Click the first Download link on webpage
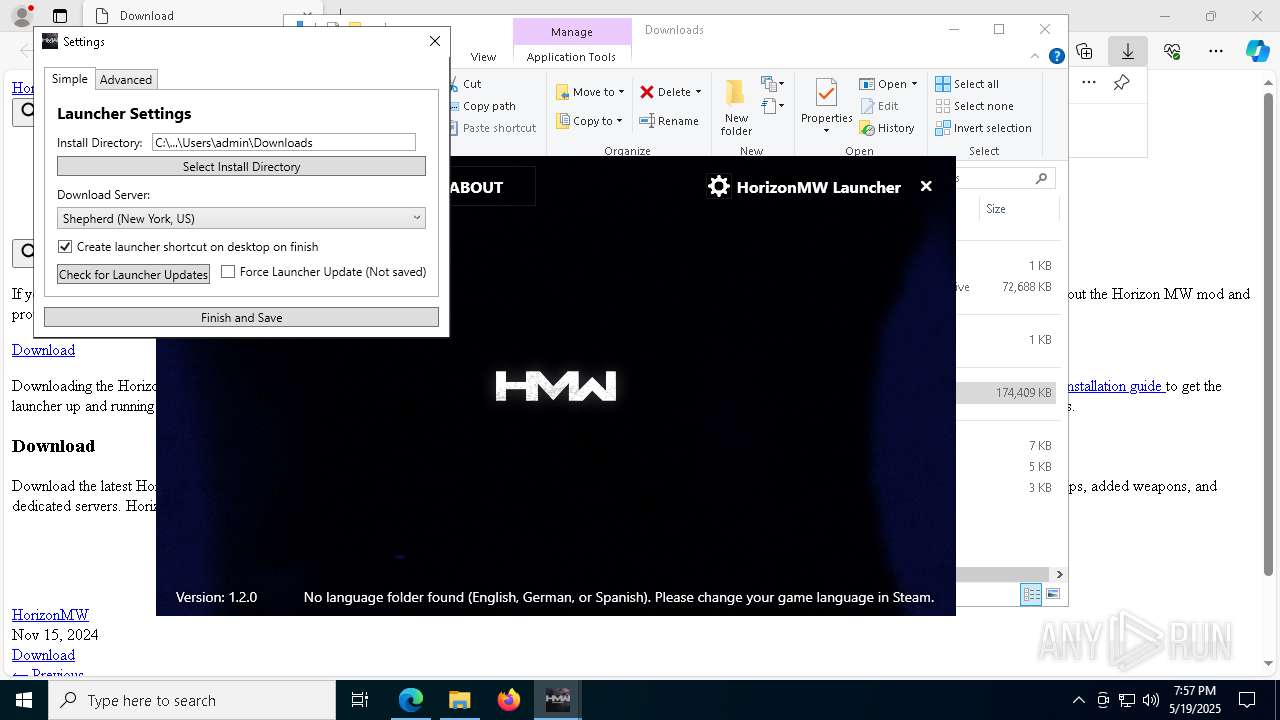Screen dimensions: 1280x720 pyautogui.click(x=43, y=350)
